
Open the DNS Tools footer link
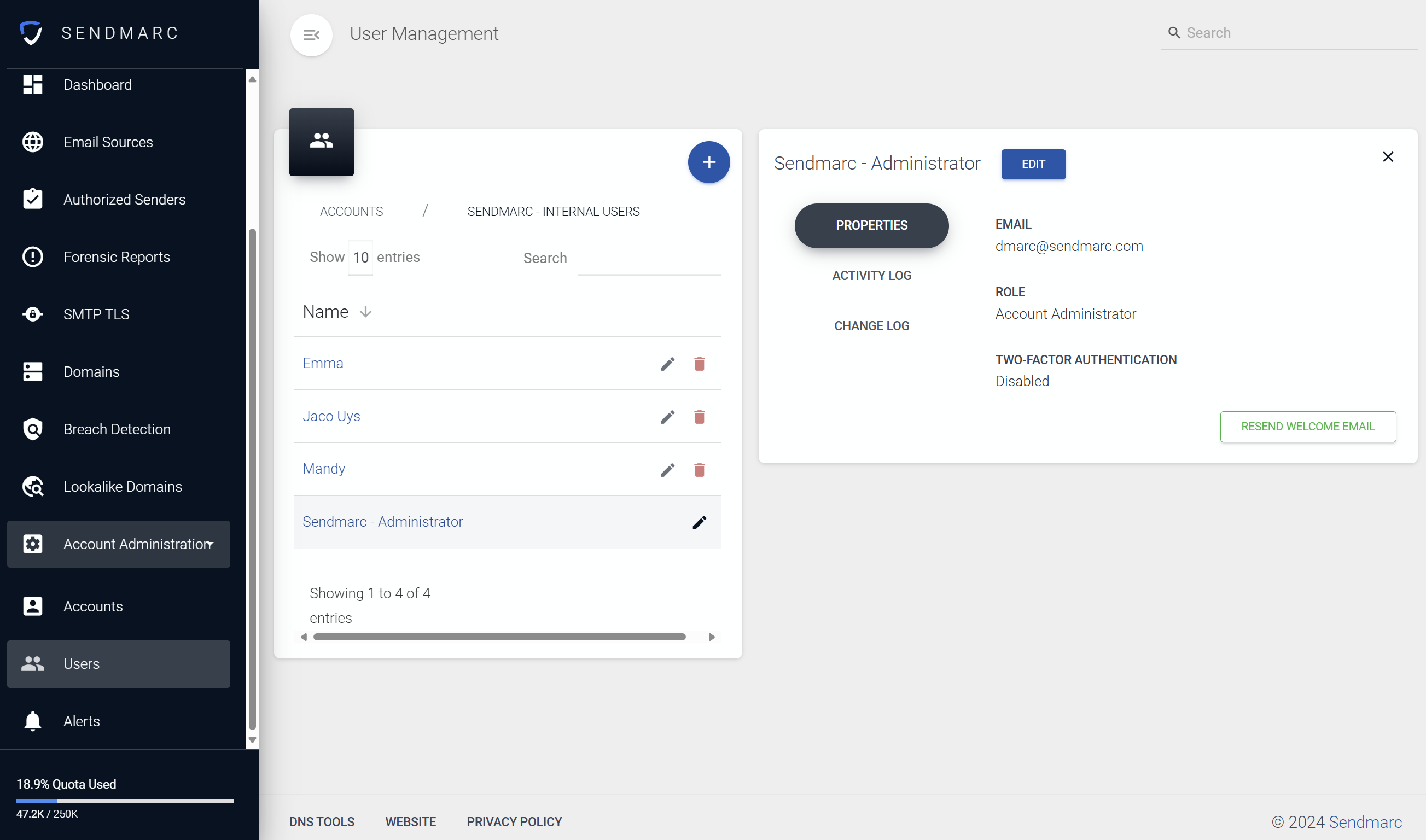[x=322, y=821]
